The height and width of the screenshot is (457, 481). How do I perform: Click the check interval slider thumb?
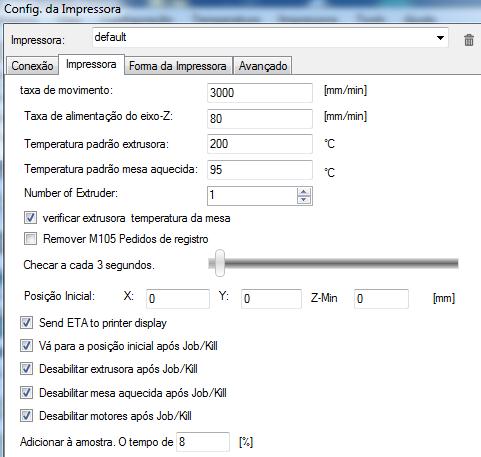point(220,263)
